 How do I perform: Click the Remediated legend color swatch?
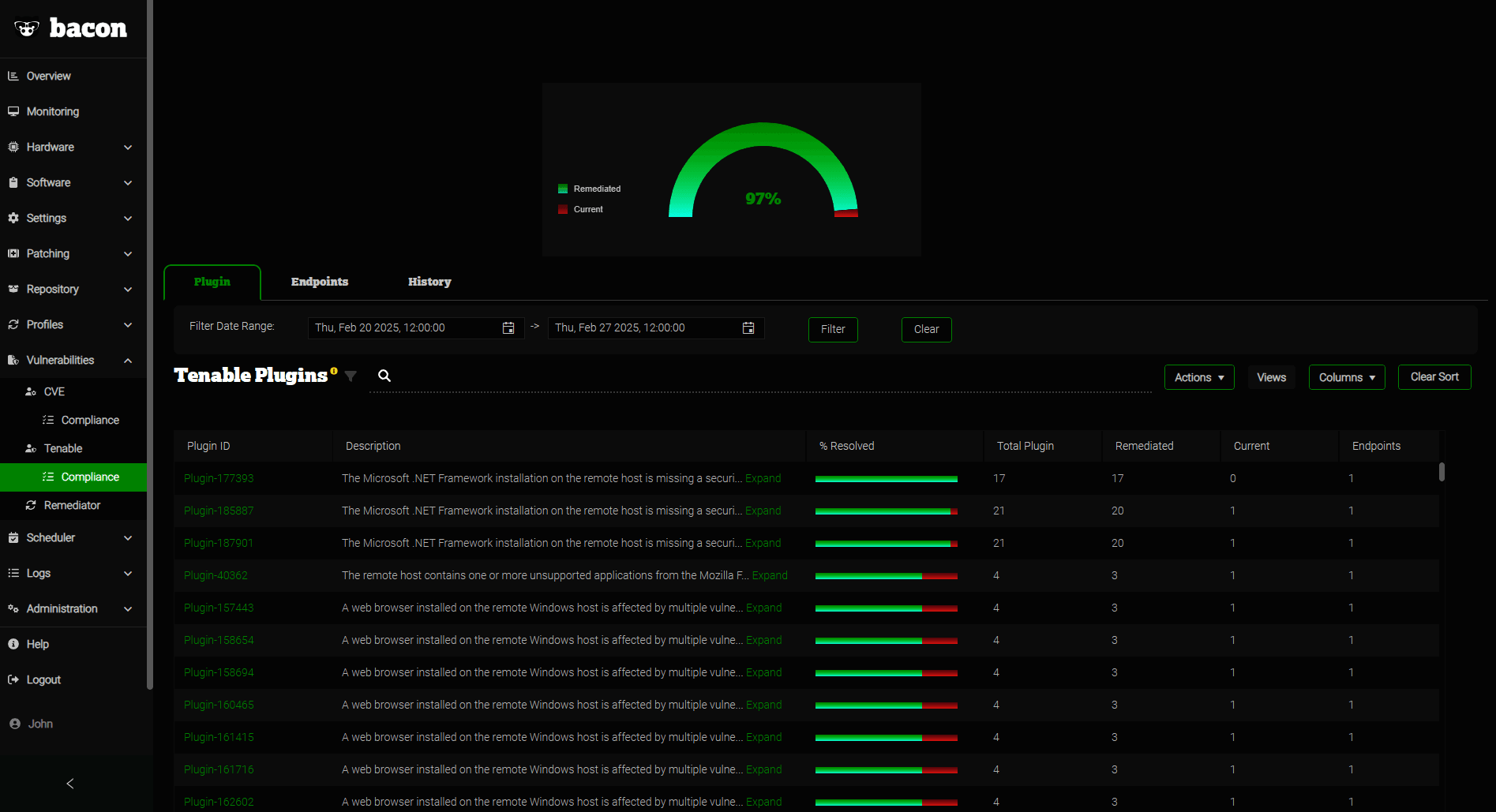[x=563, y=189]
